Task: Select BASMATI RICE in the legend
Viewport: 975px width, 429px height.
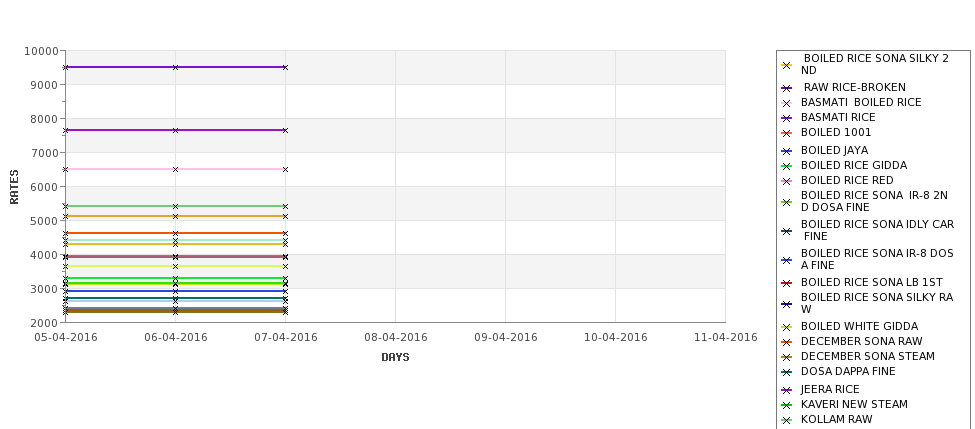Action: coord(838,118)
